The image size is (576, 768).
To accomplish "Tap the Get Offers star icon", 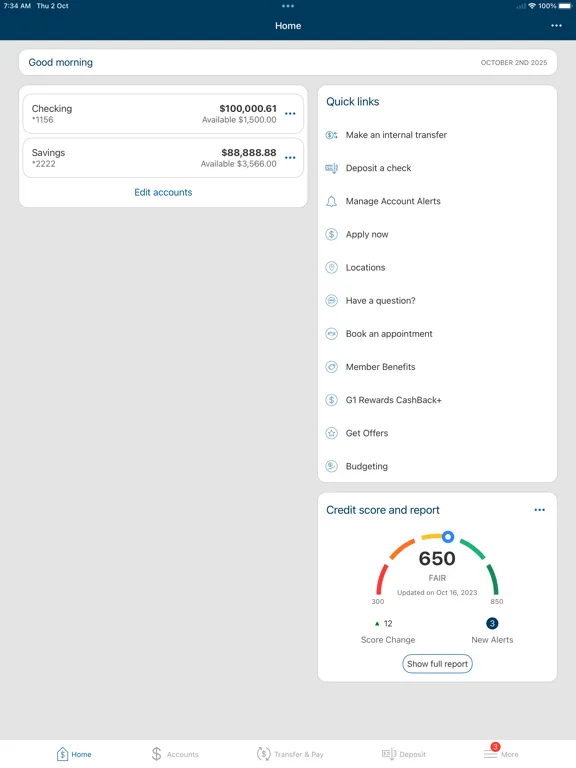I will [x=332, y=433].
